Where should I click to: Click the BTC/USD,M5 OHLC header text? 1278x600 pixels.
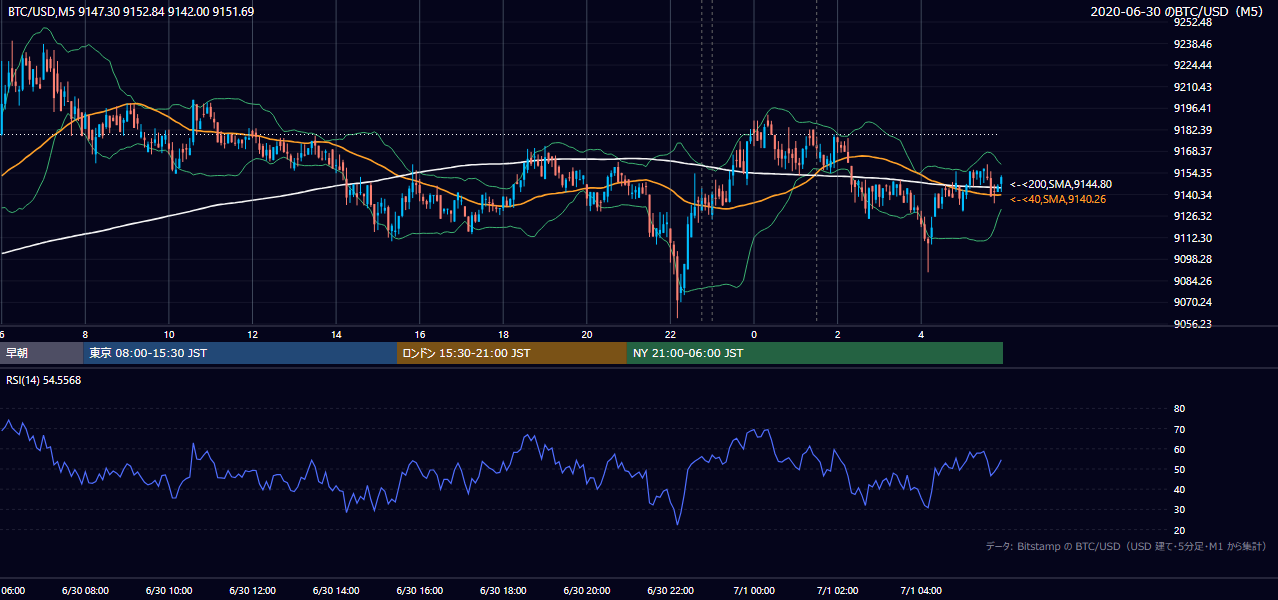pyautogui.click(x=130, y=11)
